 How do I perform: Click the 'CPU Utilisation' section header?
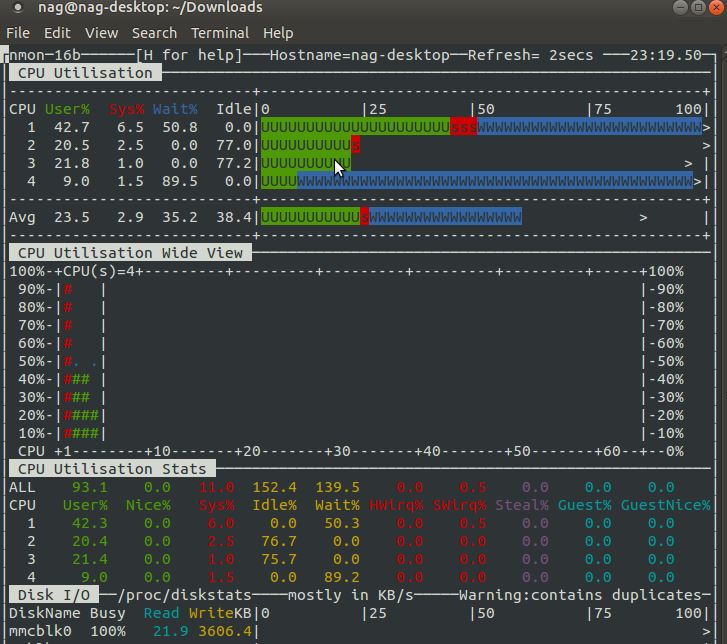85,73
